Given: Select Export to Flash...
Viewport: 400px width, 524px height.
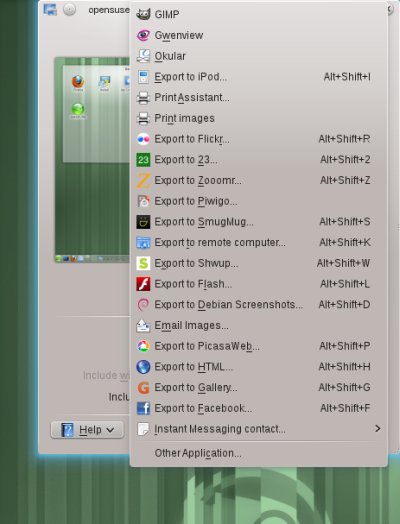Looking at the screenshot, I should (258, 284).
